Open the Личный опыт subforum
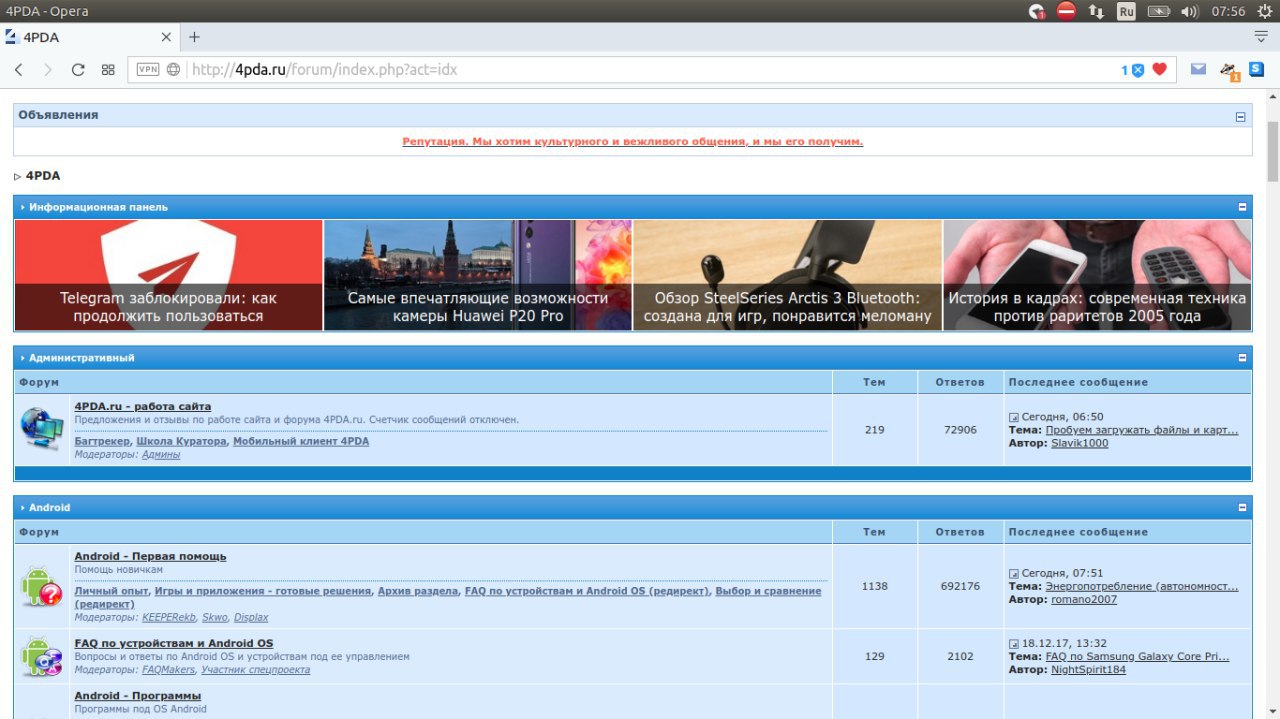 tap(111, 591)
